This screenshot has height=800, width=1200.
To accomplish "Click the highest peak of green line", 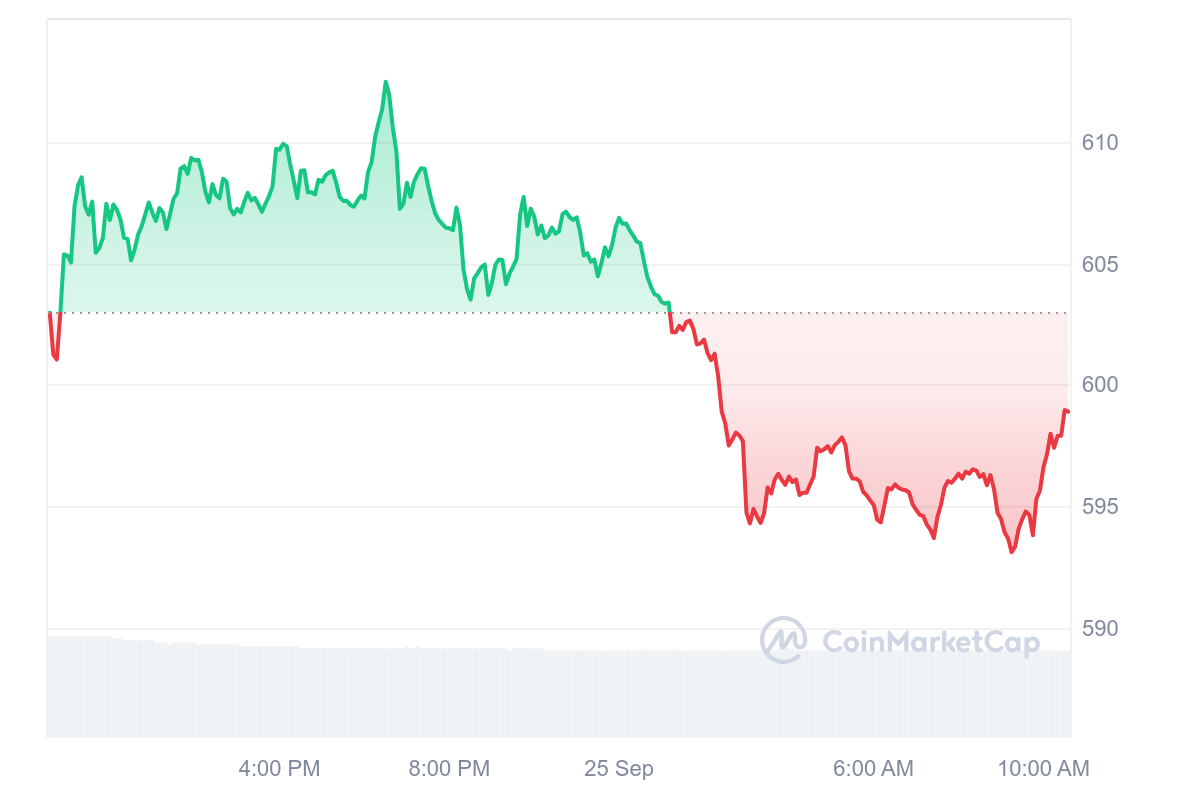I will pyautogui.click(x=385, y=82).
